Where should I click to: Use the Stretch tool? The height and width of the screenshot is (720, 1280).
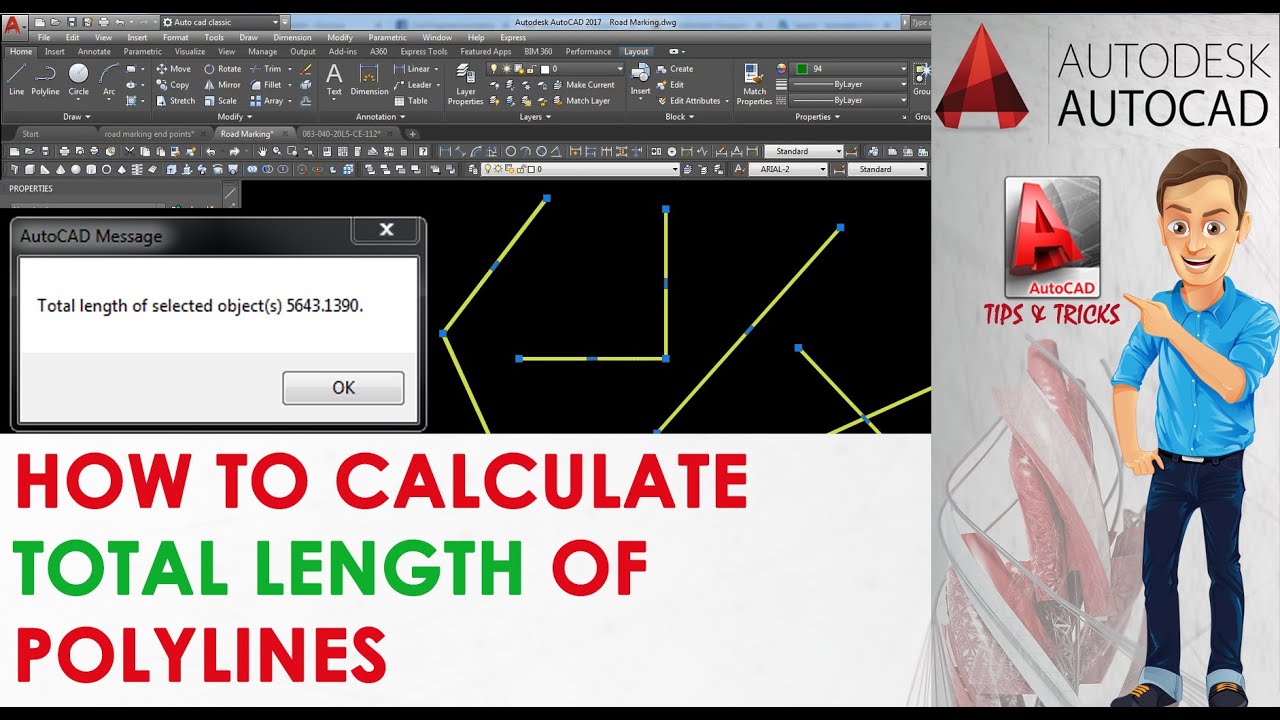pos(175,101)
